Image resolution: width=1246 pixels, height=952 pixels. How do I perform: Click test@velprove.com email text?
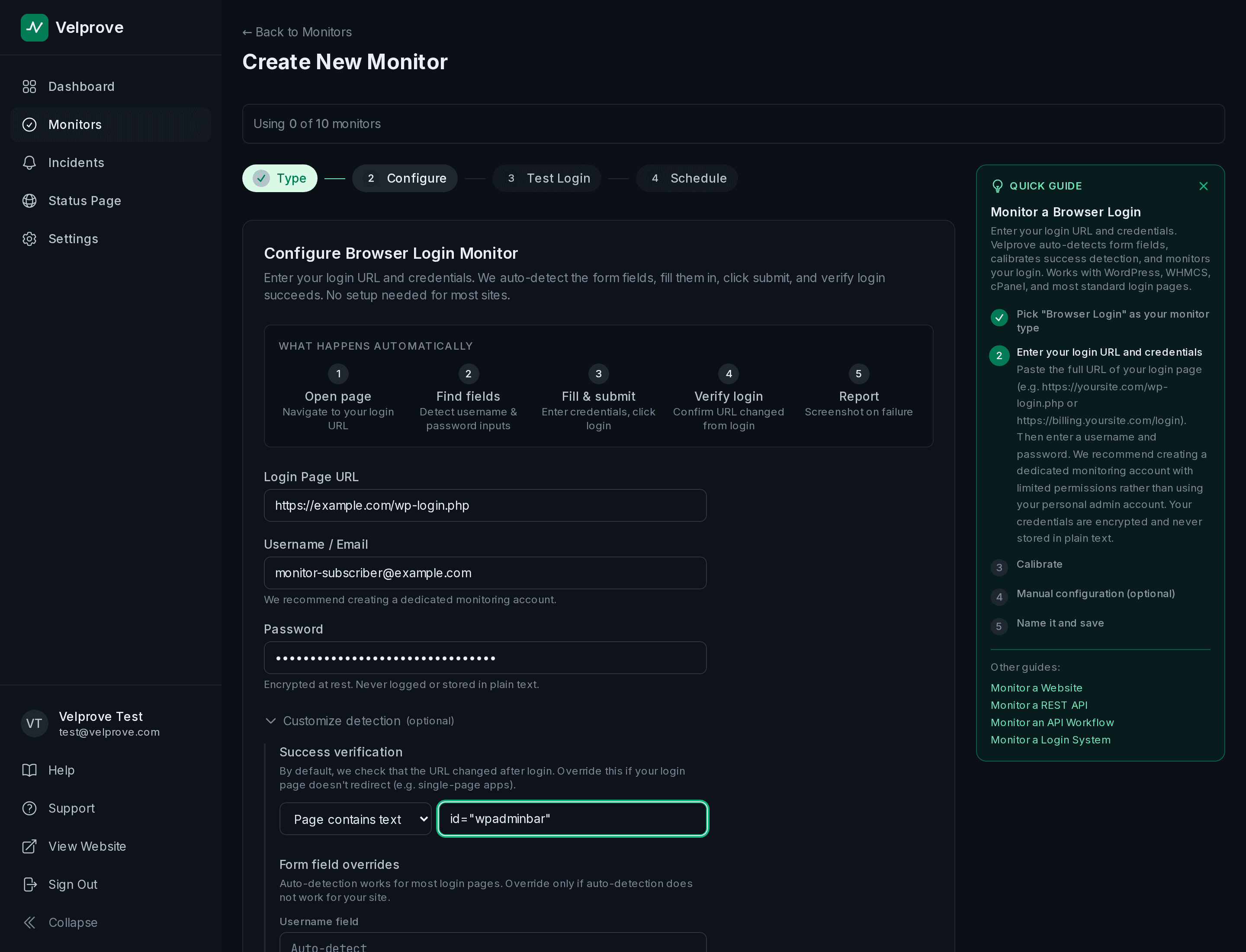pos(109,732)
